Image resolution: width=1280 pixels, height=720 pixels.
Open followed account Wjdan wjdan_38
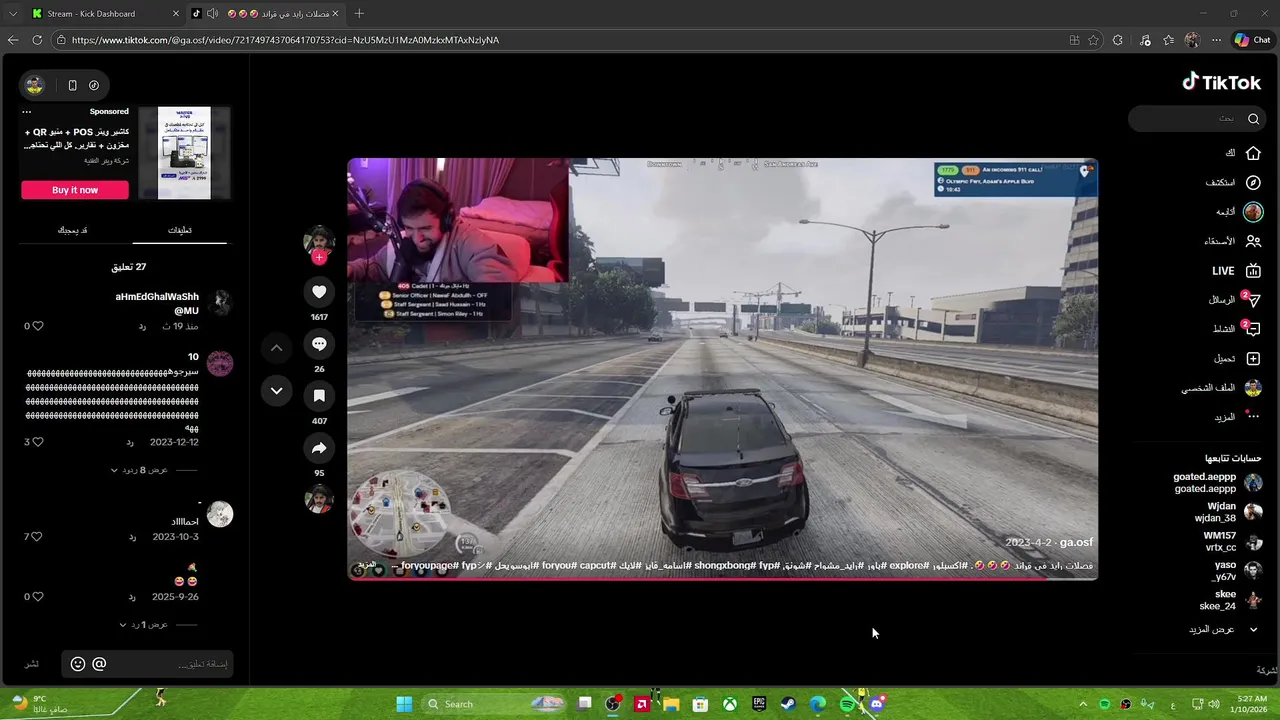point(1228,512)
